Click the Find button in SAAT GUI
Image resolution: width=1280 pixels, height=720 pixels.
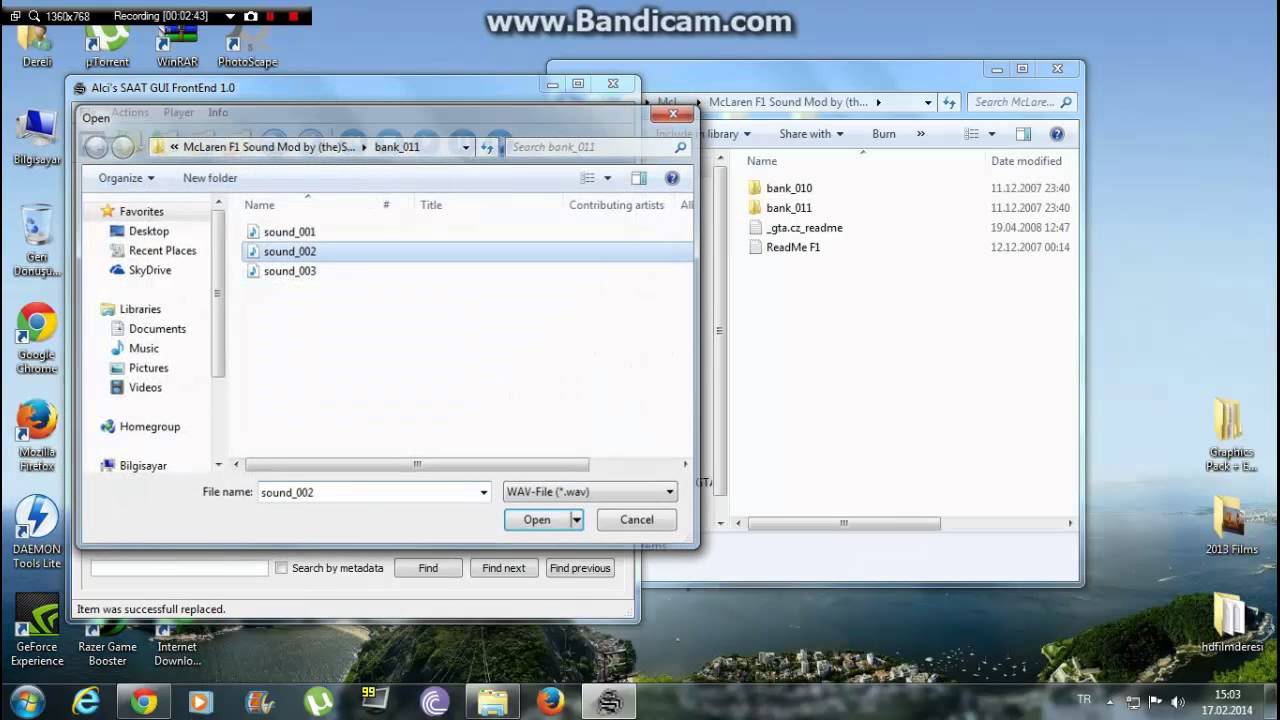click(x=428, y=568)
